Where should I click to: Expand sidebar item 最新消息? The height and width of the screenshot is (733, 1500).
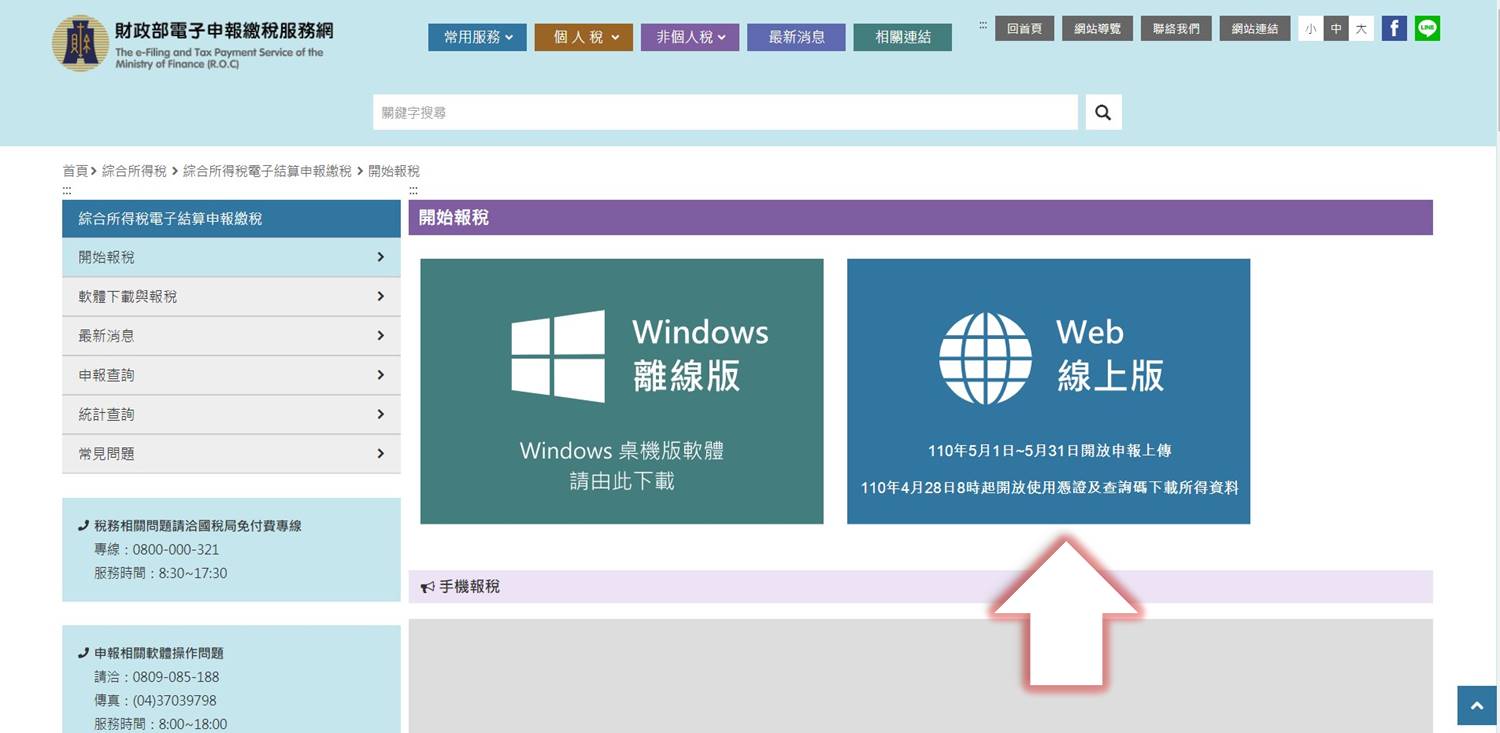tap(231, 336)
